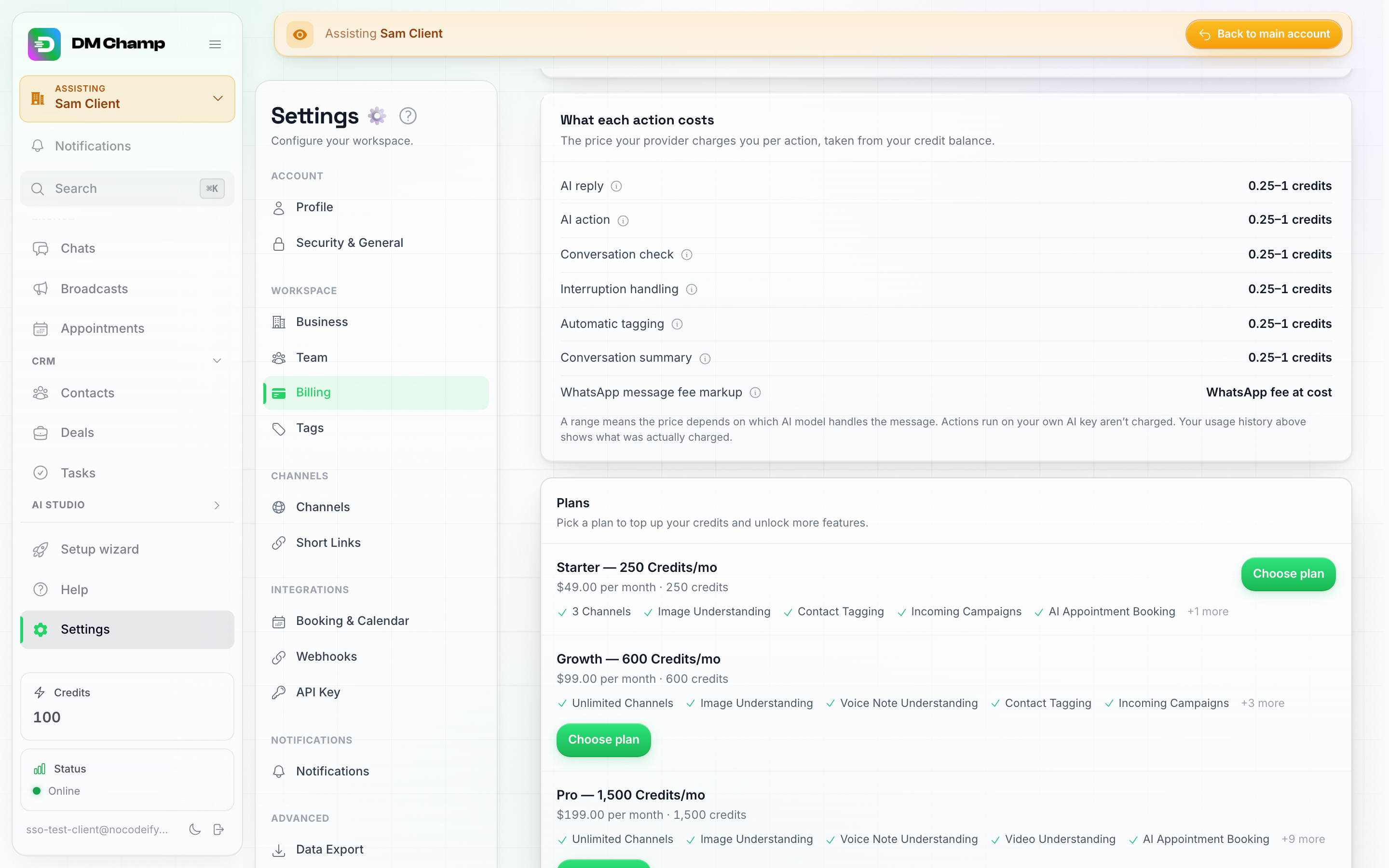Click the ⌘K shortcut badge in search
Image resolution: width=1389 pixels, height=868 pixels.
coord(212,188)
